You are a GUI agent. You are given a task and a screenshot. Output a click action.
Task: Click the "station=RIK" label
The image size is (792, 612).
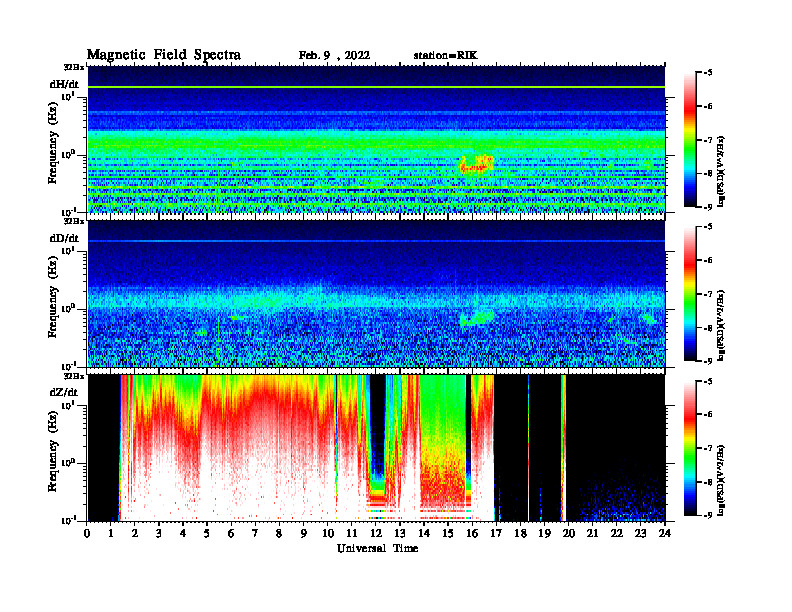[446, 56]
